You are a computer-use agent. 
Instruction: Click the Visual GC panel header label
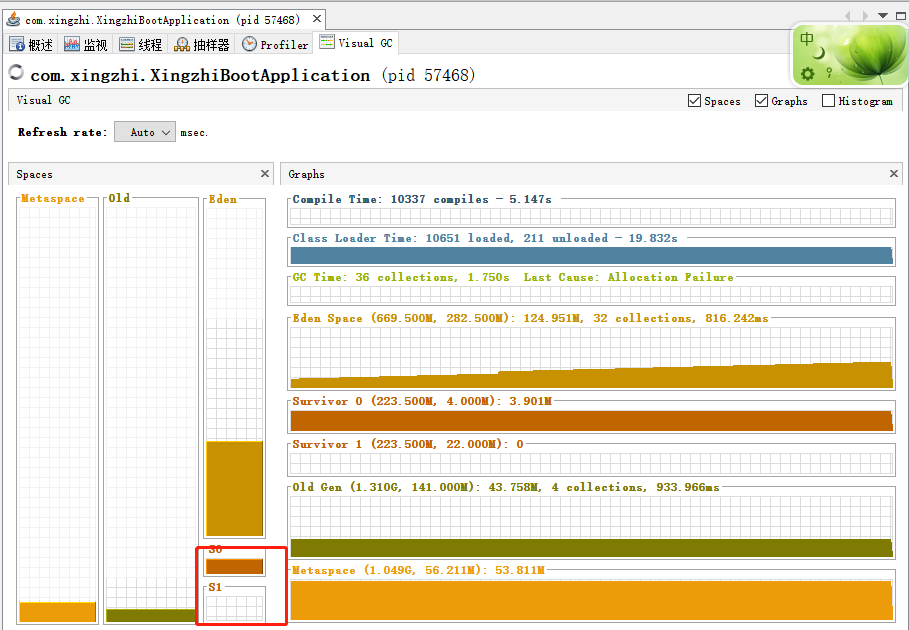pyautogui.click(x=43, y=100)
